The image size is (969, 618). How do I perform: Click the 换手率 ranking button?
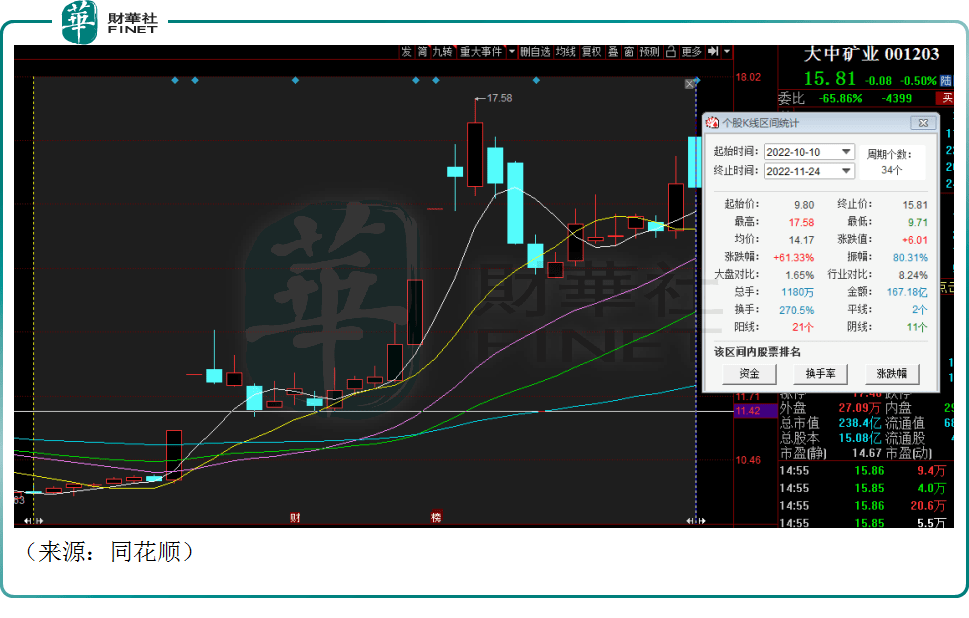820,374
